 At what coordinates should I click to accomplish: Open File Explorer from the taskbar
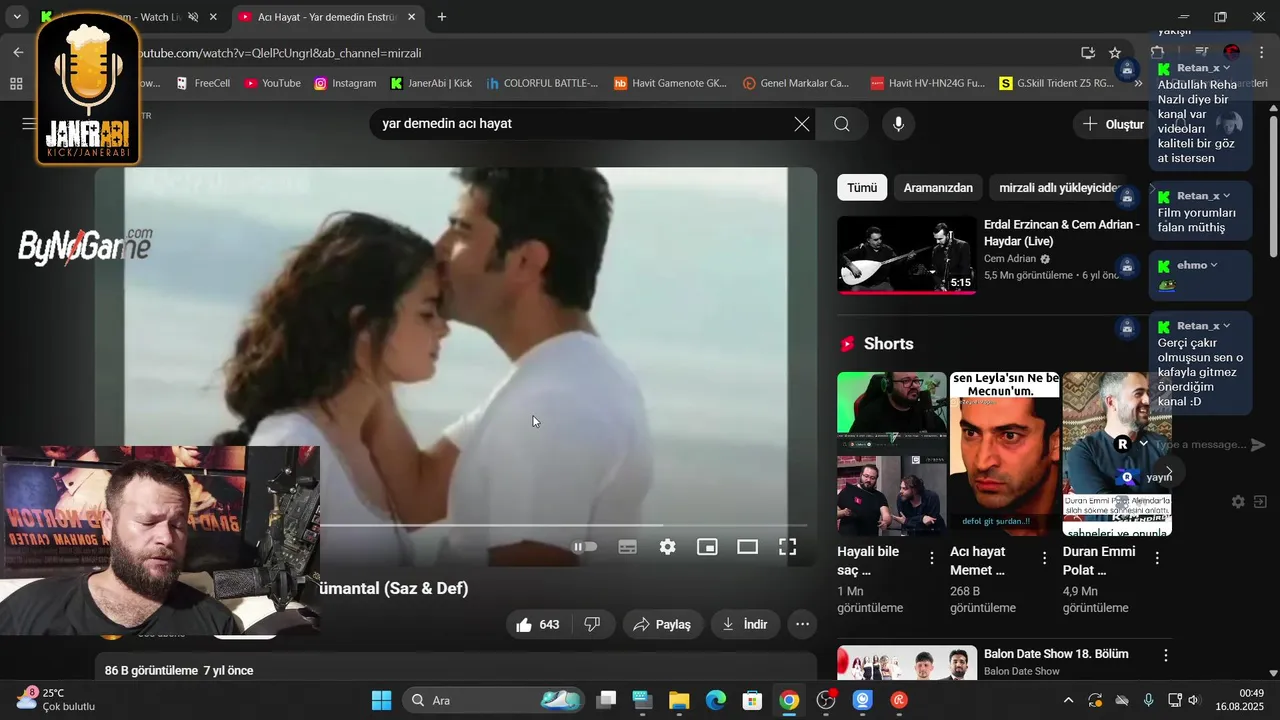tap(679, 700)
